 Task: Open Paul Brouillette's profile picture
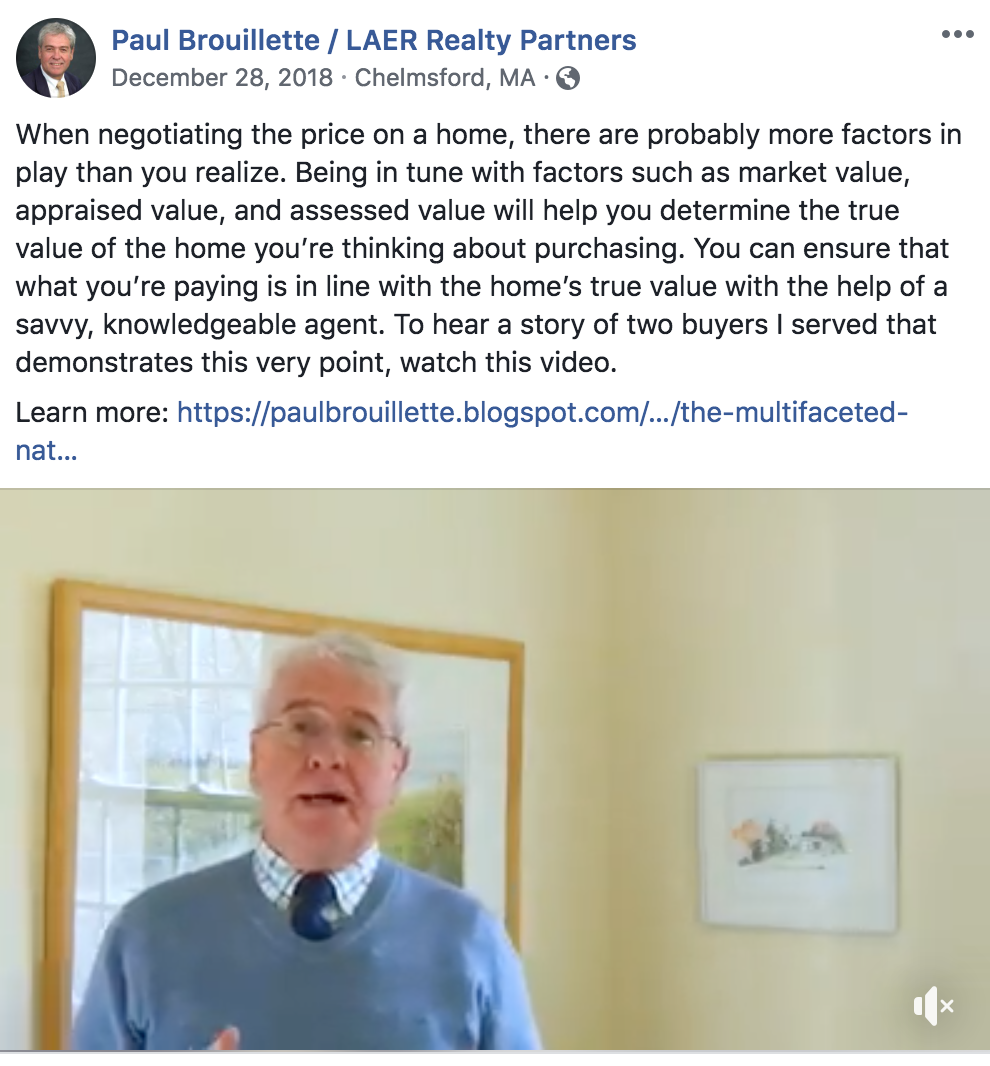point(56,58)
